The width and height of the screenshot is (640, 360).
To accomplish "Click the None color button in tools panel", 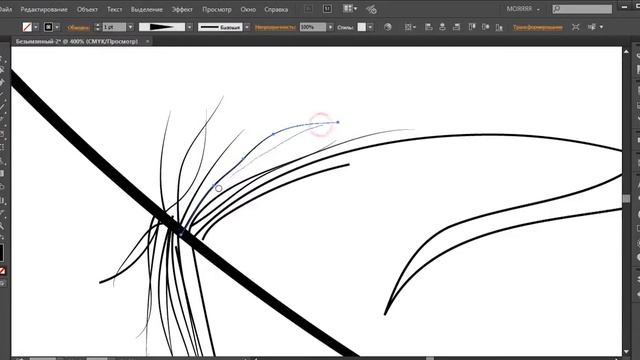I will [x=2, y=271].
